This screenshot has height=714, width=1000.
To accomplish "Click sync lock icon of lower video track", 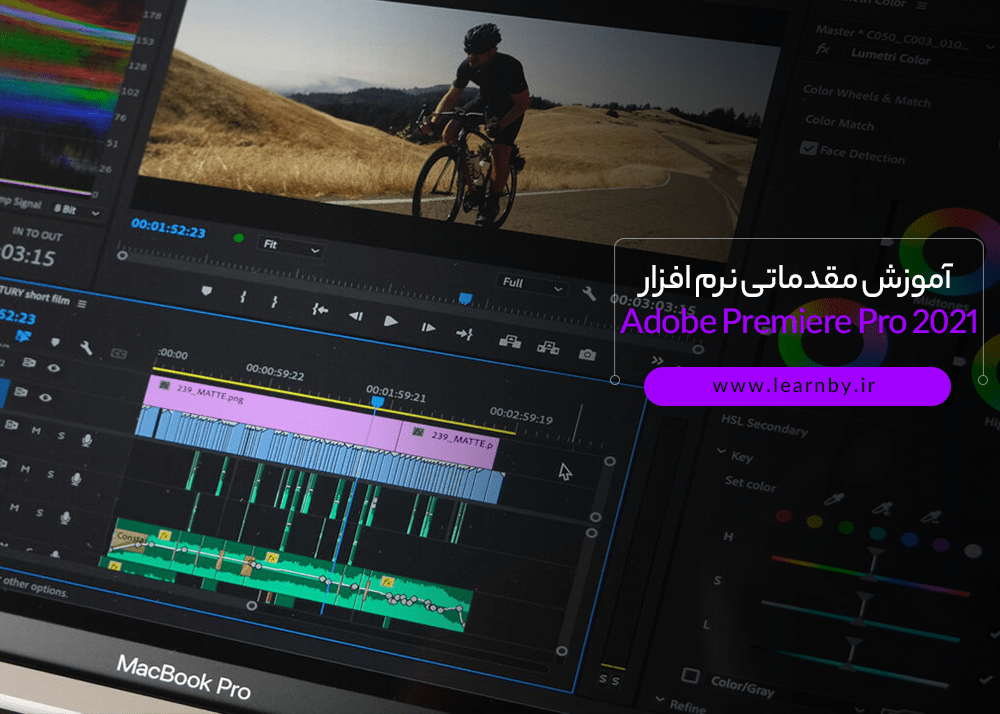I will click(x=20, y=391).
